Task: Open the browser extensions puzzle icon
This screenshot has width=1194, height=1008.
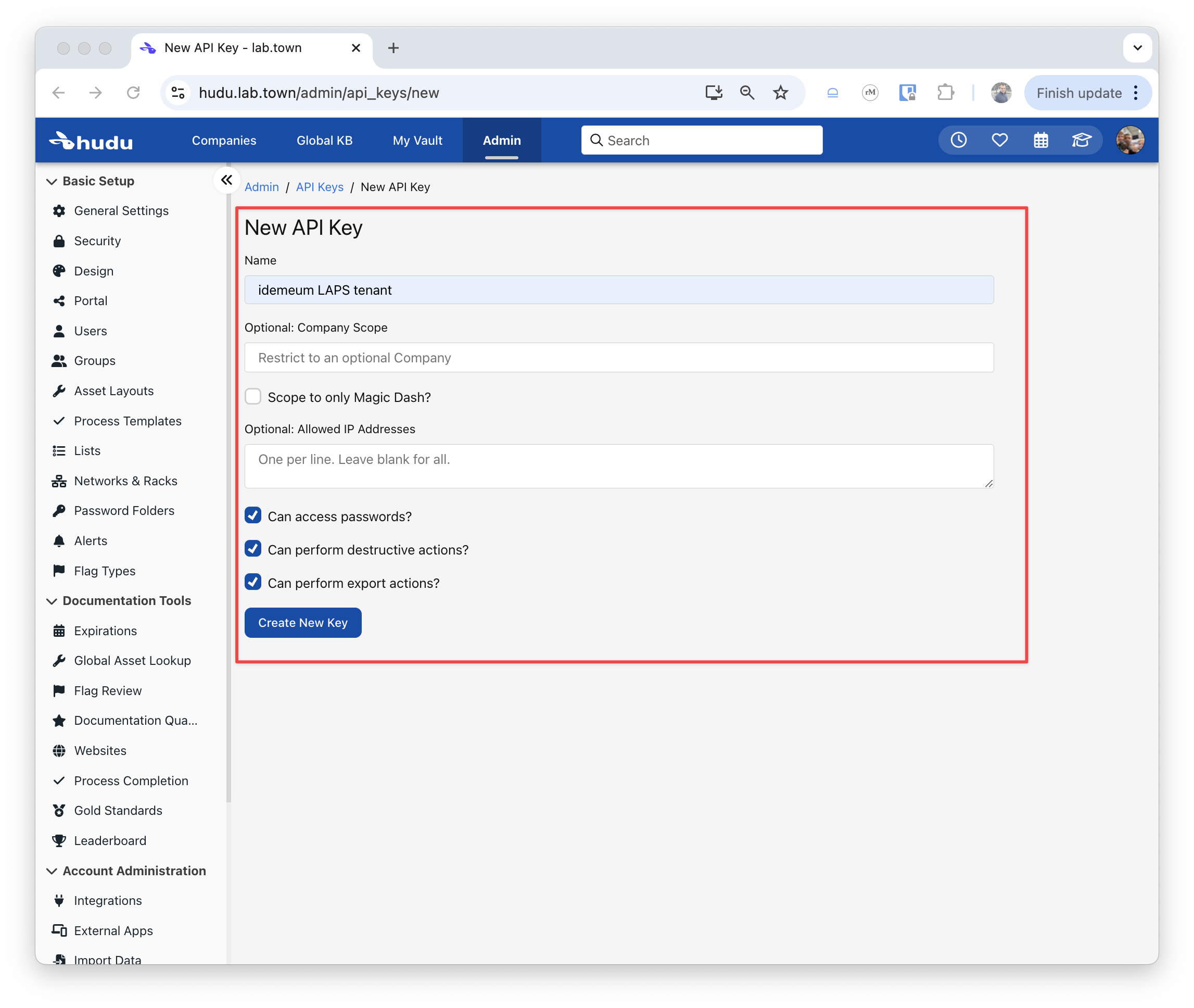Action: pos(946,93)
